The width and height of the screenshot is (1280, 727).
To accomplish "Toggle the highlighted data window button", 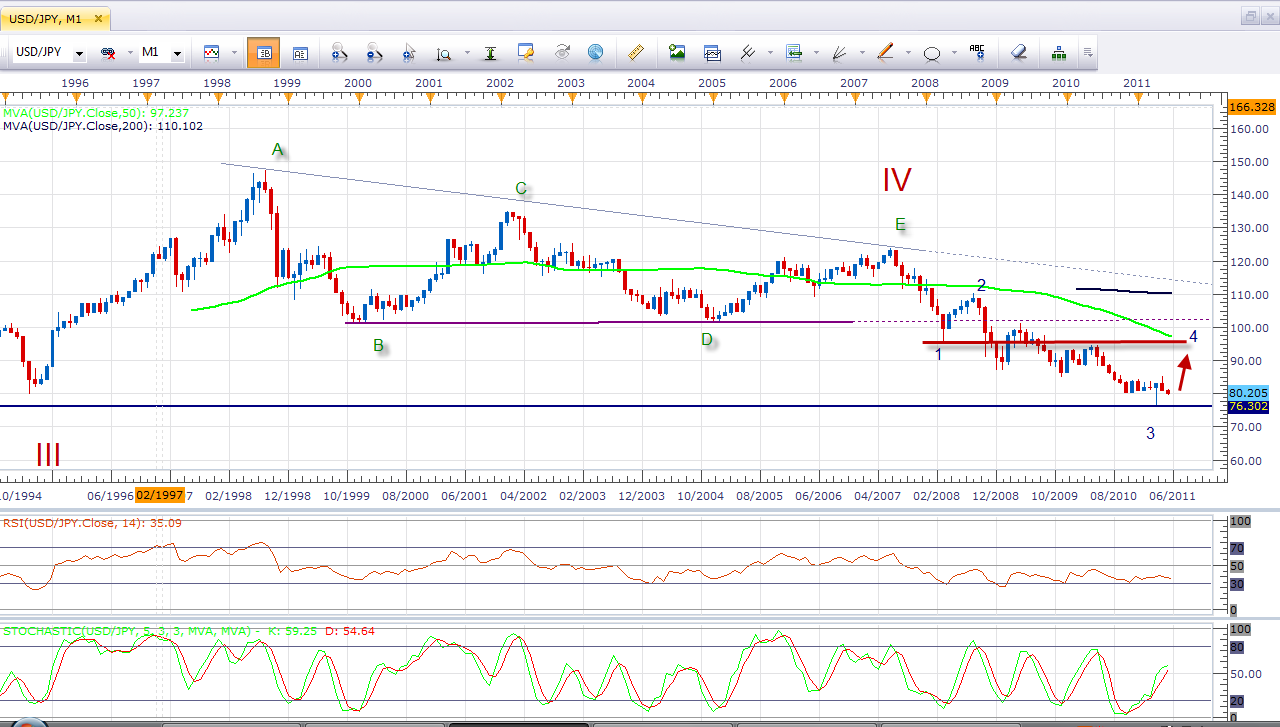I will (x=263, y=53).
